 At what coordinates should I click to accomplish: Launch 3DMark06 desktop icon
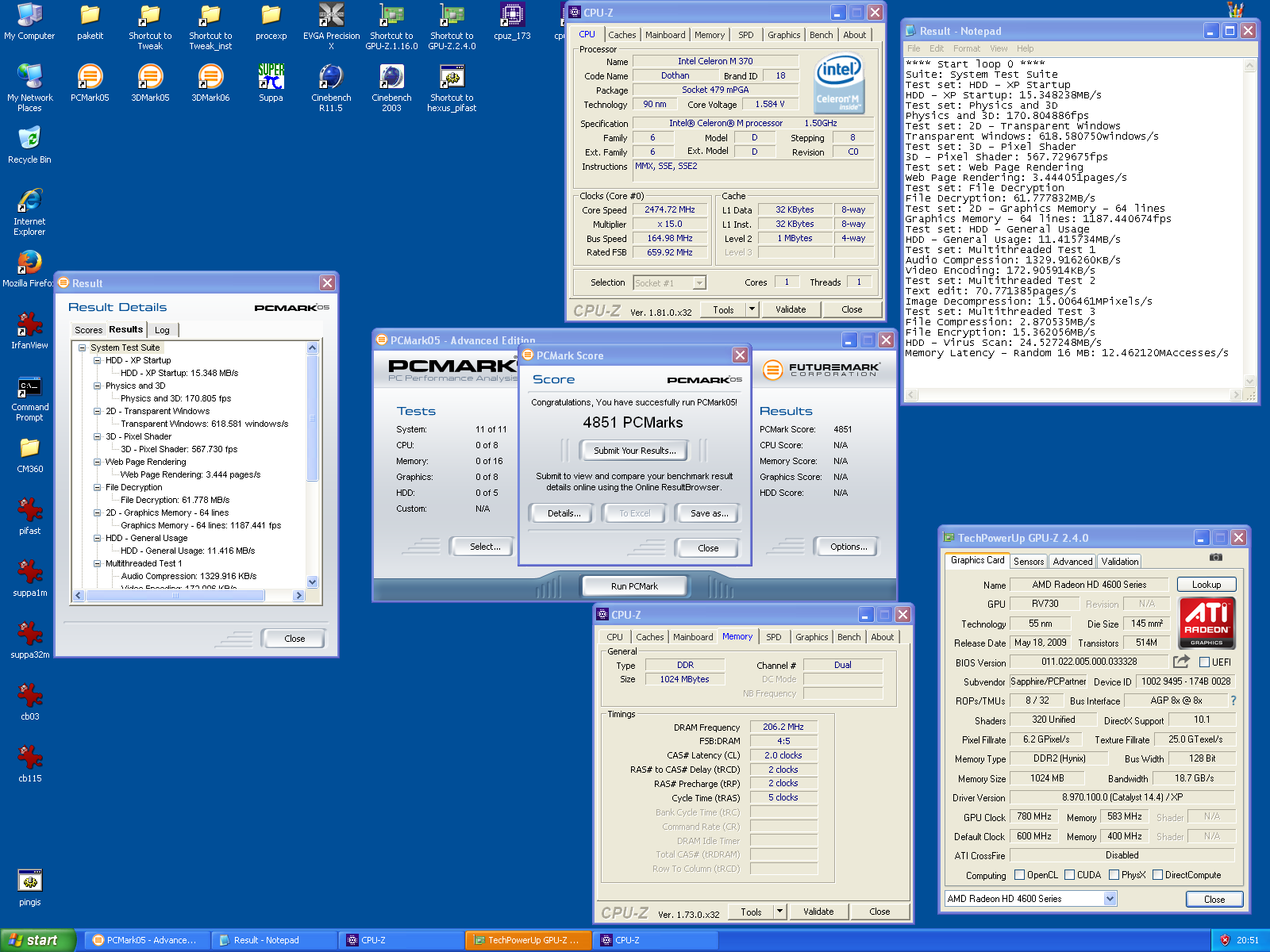[x=210, y=83]
